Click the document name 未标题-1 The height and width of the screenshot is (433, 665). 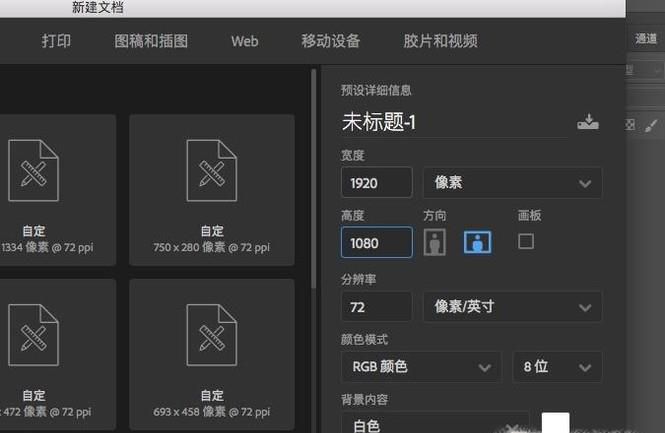coord(379,122)
